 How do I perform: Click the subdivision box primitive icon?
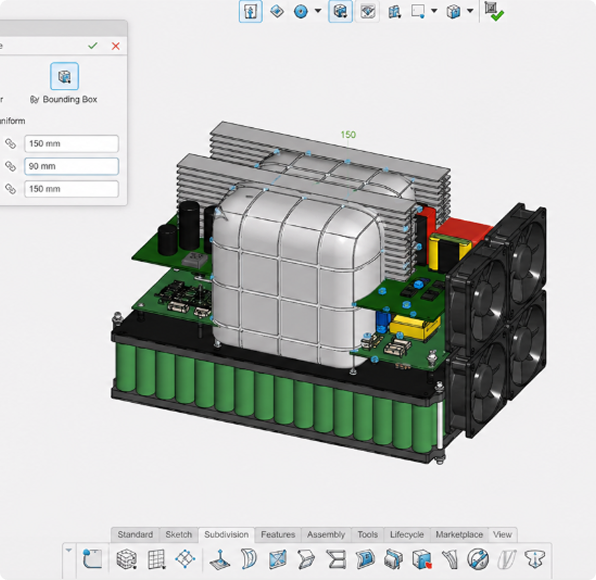[127, 559]
